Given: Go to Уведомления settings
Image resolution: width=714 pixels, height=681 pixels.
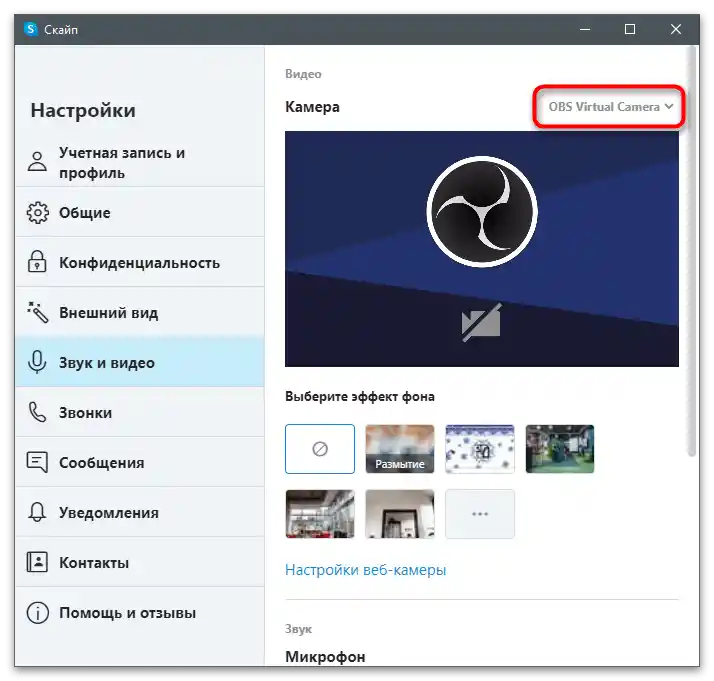Looking at the screenshot, I should coord(140,513).
